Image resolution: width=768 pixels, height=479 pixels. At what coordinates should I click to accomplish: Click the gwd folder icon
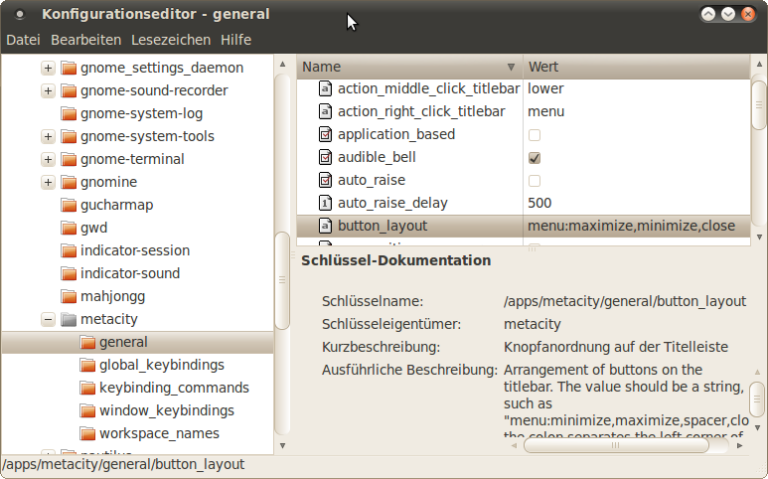[x=69, y=228]
